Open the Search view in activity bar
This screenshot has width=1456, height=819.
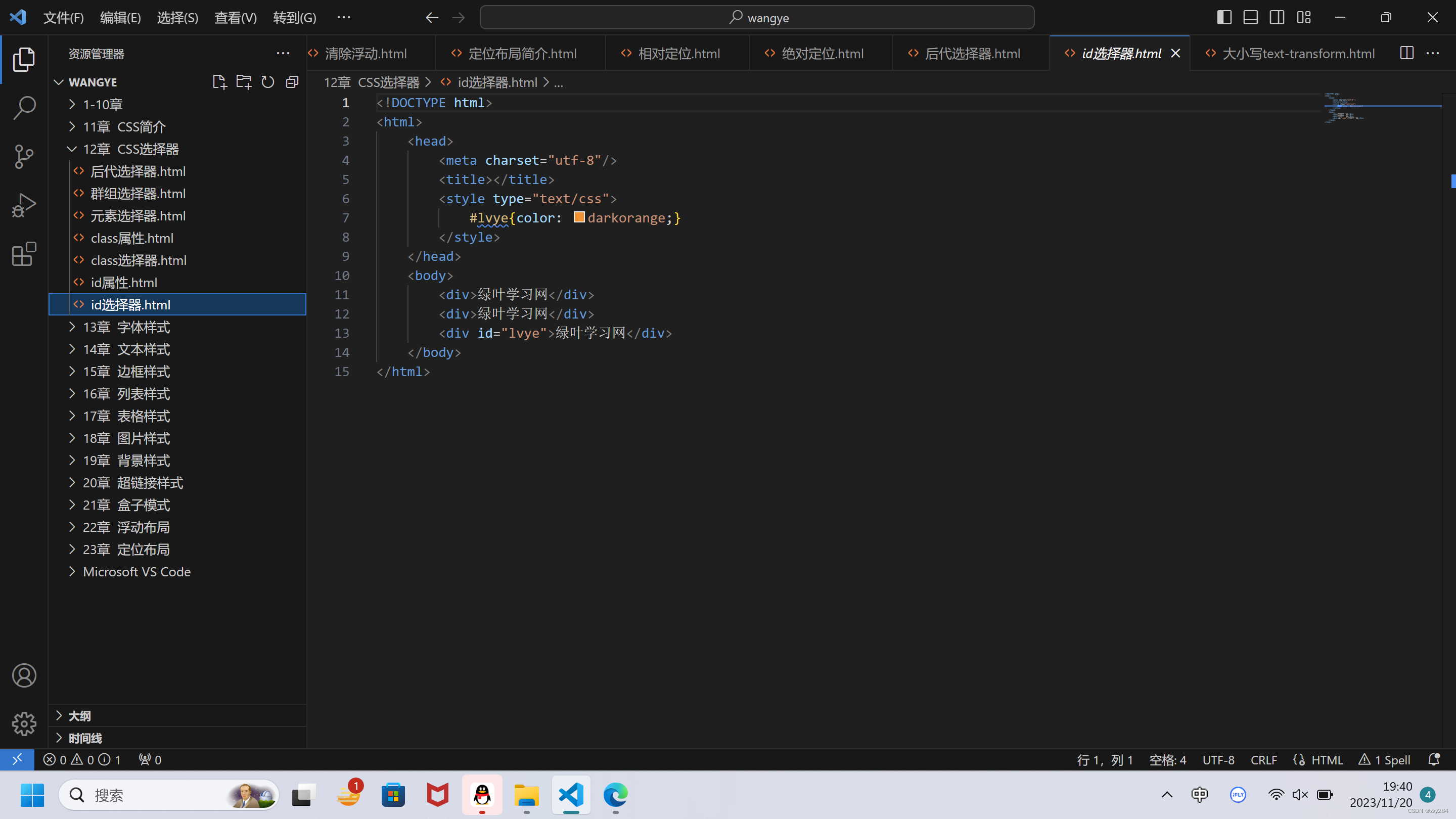24,107
